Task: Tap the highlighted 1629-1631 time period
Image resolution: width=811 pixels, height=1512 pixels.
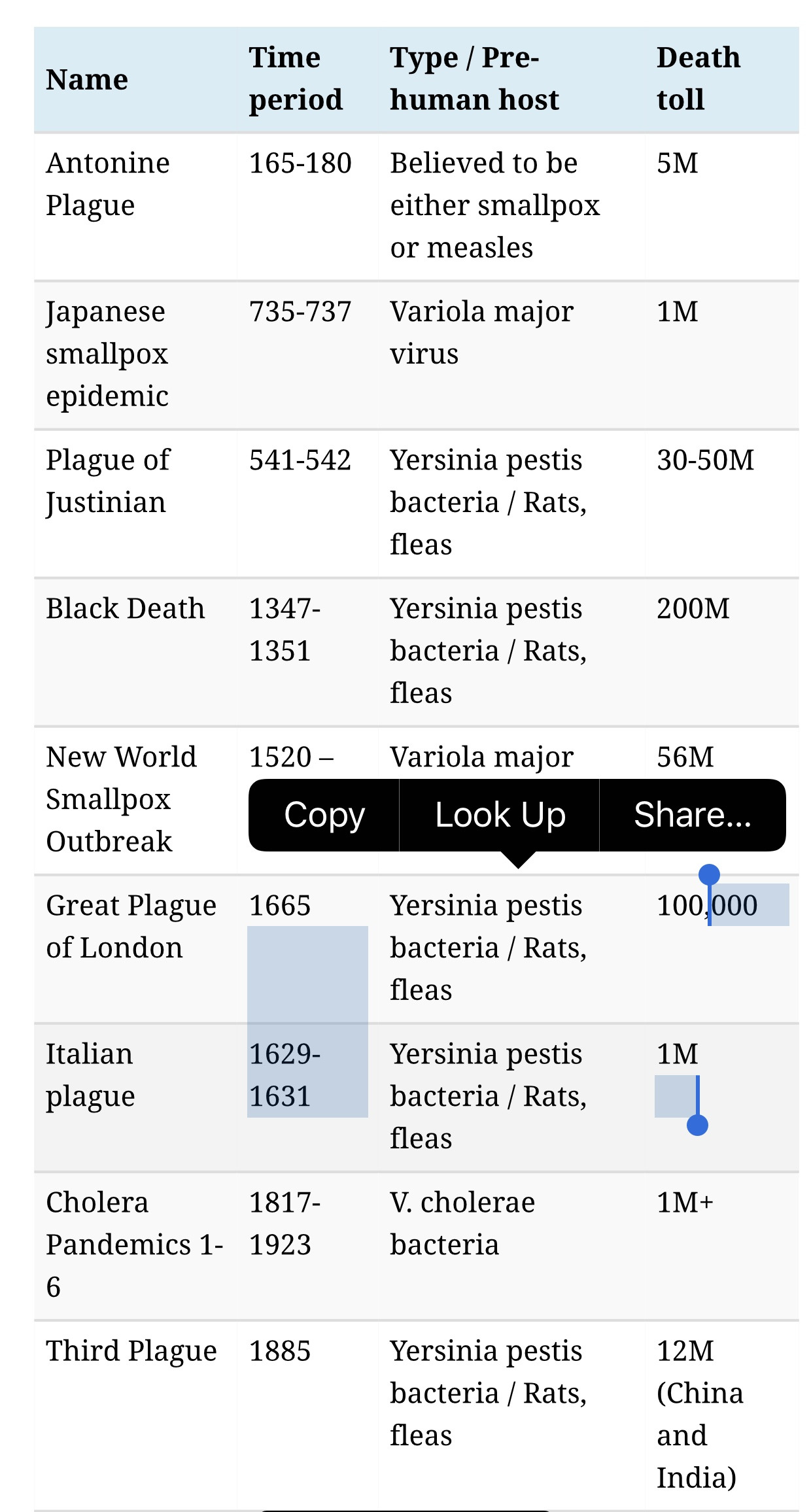Action: coord(285,1074)
